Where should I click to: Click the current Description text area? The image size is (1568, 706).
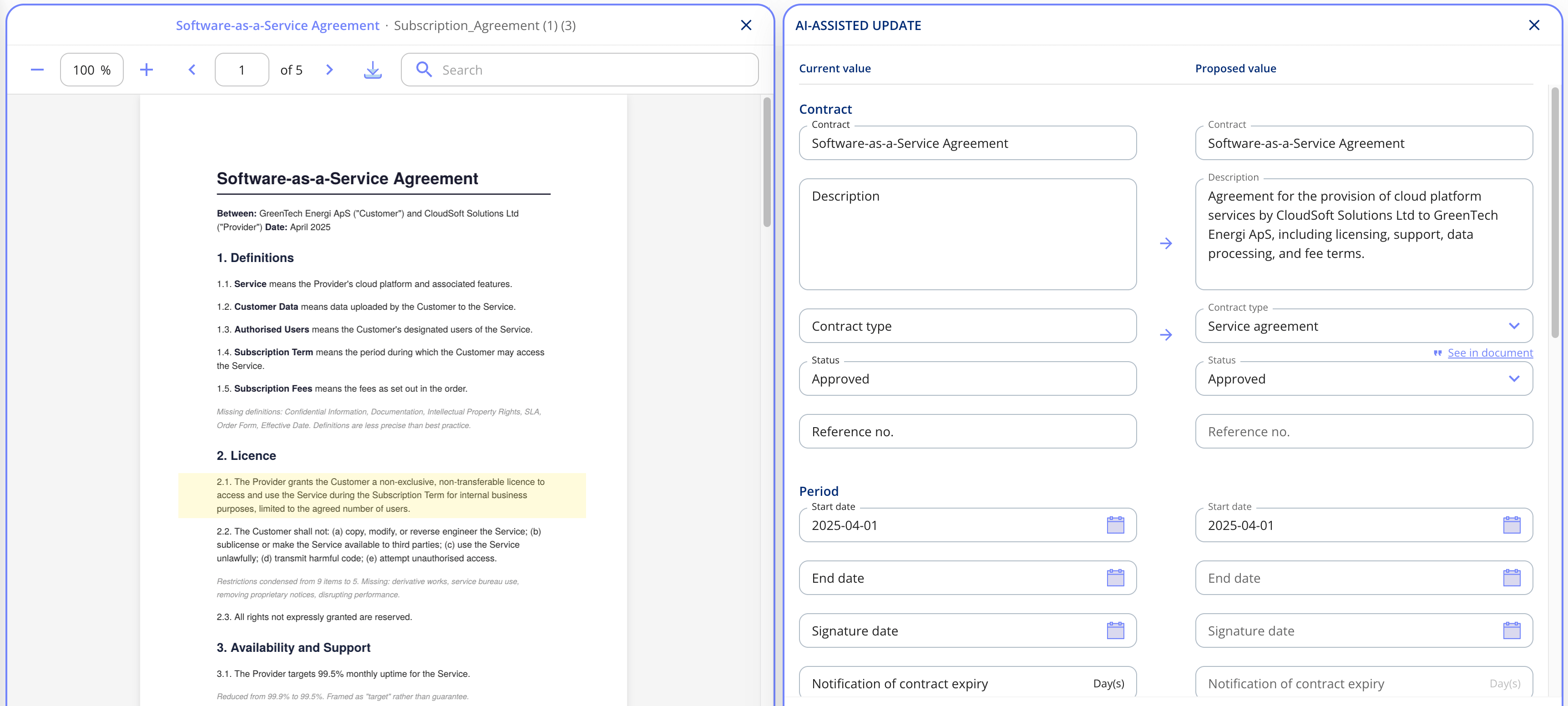point(967,234)
